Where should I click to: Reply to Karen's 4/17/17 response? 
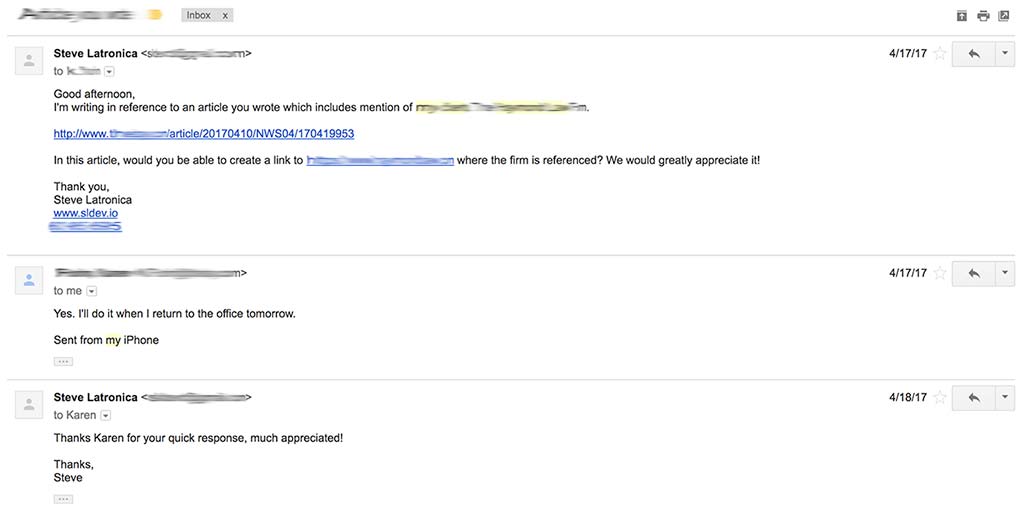coord(974,273)
